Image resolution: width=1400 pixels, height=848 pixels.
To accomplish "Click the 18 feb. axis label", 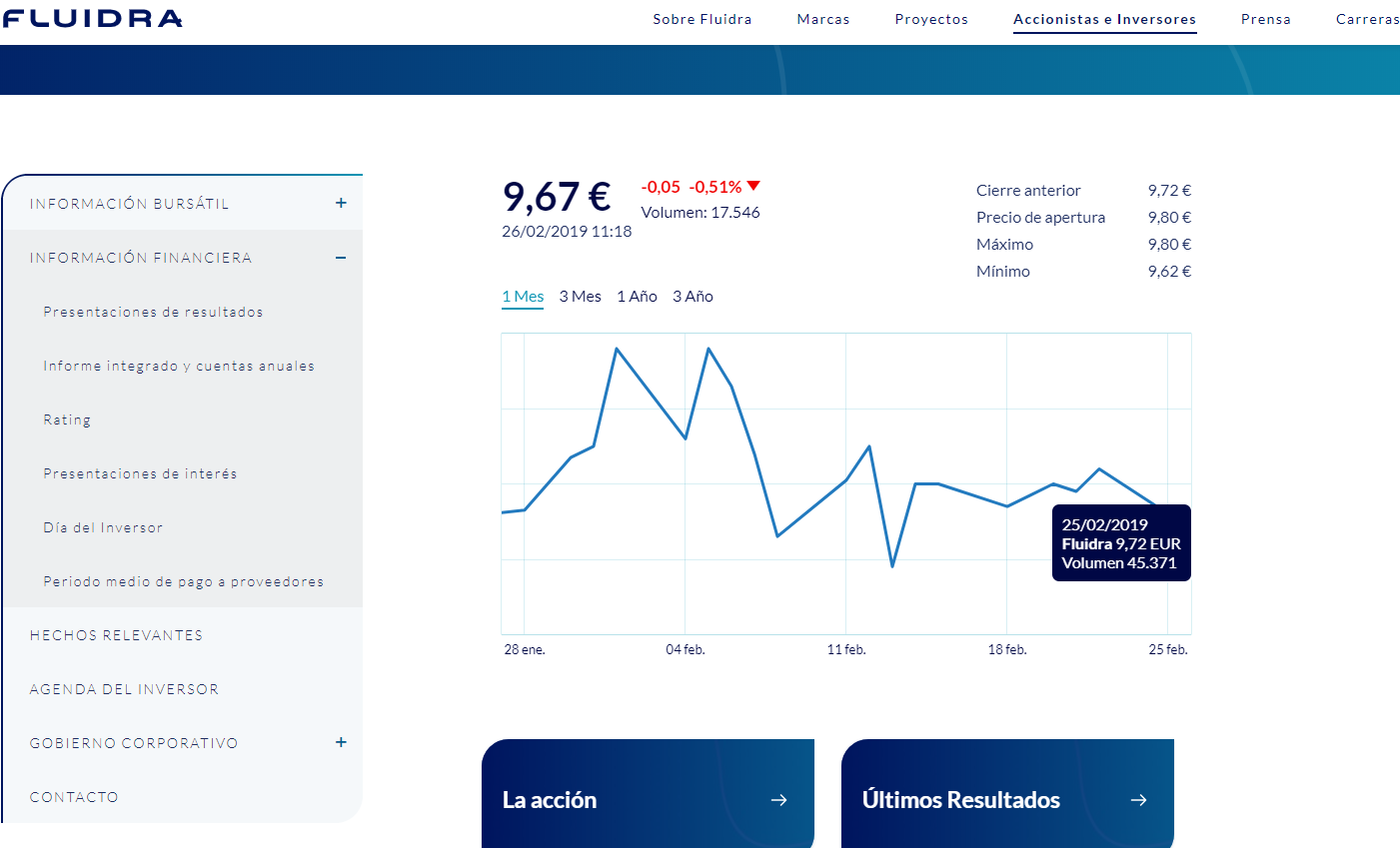I will (x=1007, y=649).
